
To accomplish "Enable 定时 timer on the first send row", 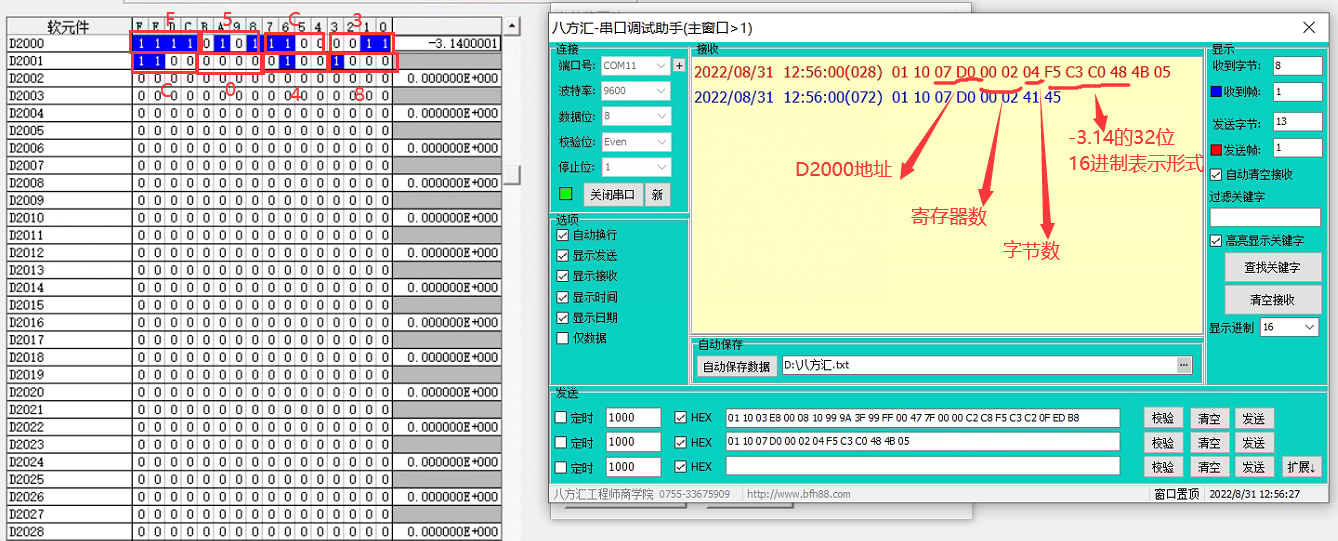I will tap(561, 417).
